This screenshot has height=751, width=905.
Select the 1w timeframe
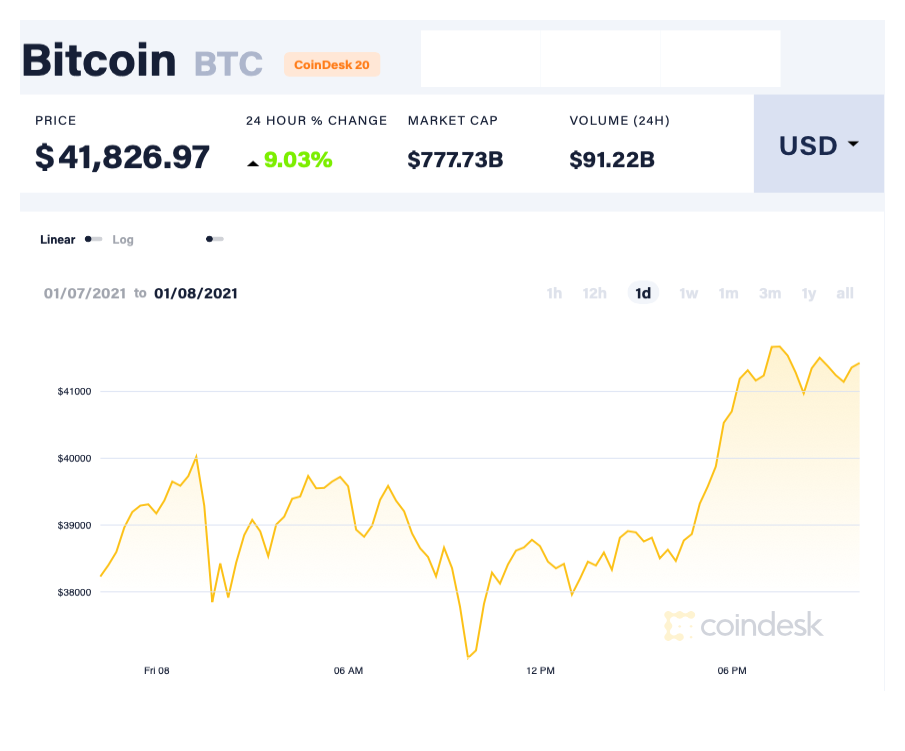[x=688, y=293]
